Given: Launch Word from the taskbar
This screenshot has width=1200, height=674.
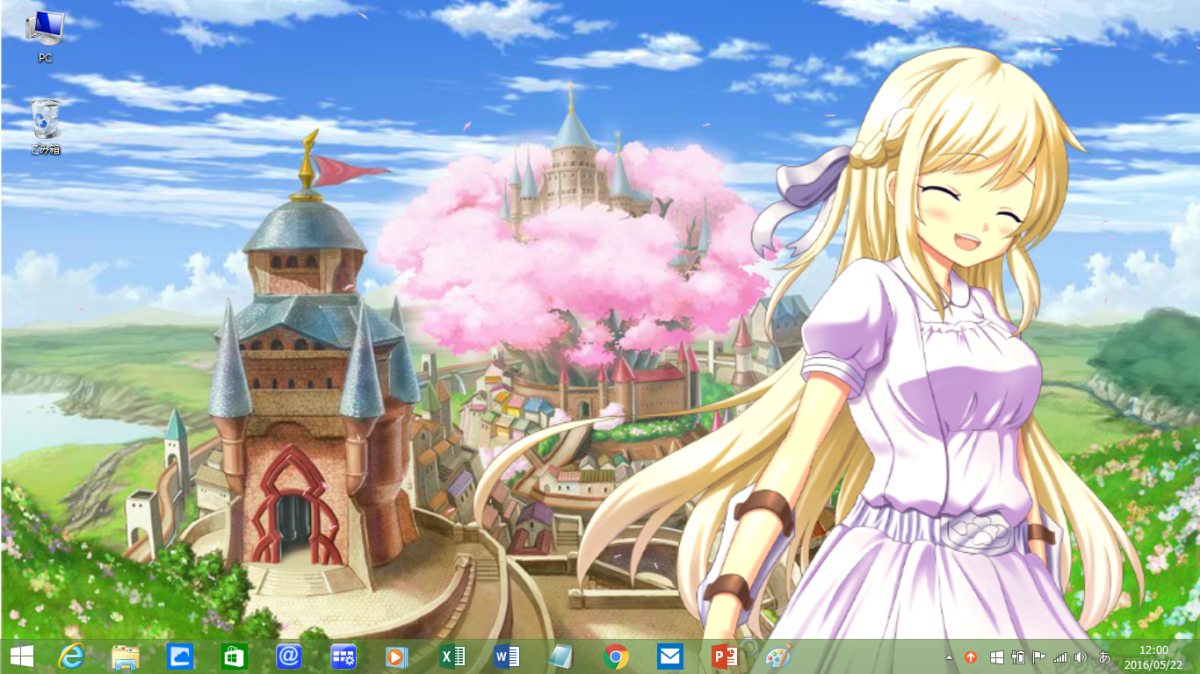Looking at the screenshot, I should 507,657.
